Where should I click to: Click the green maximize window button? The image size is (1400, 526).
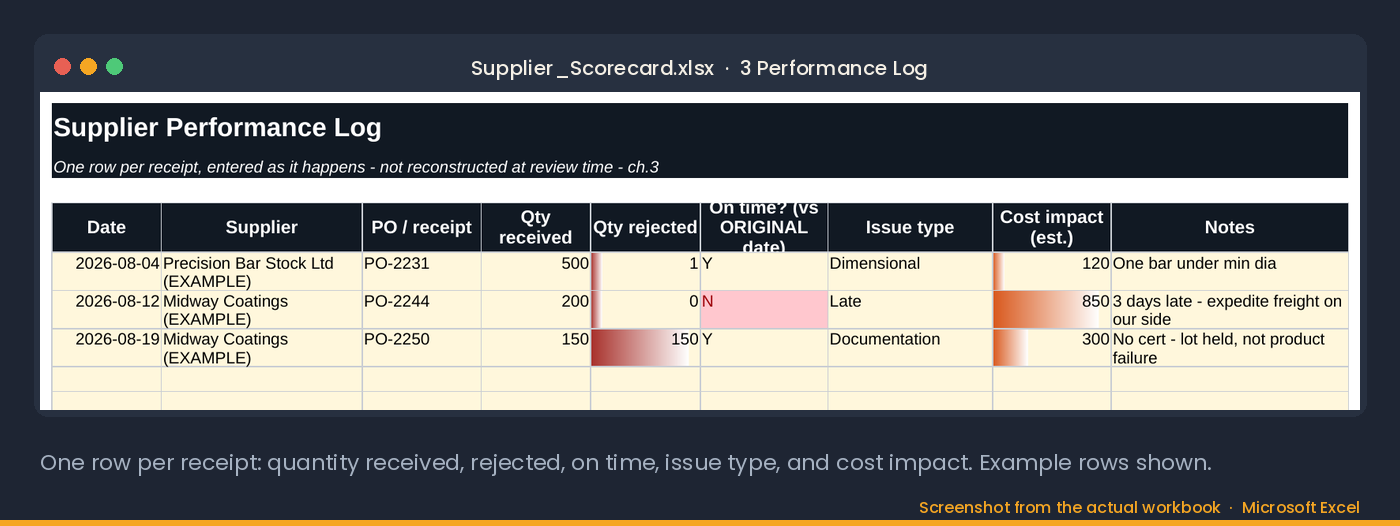[114, 67]
